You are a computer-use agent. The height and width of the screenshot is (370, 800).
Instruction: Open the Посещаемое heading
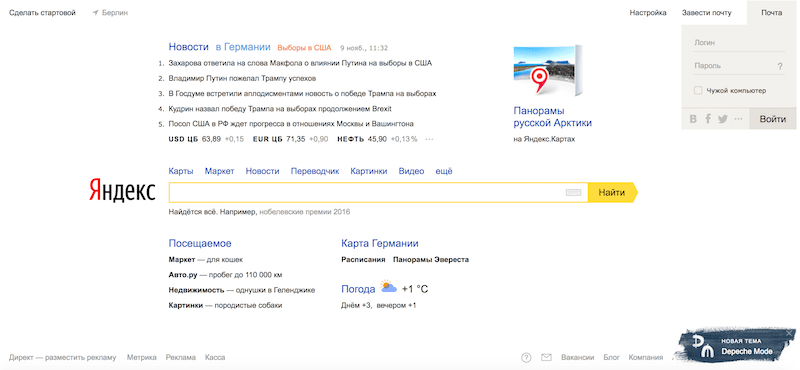(200, 243)
